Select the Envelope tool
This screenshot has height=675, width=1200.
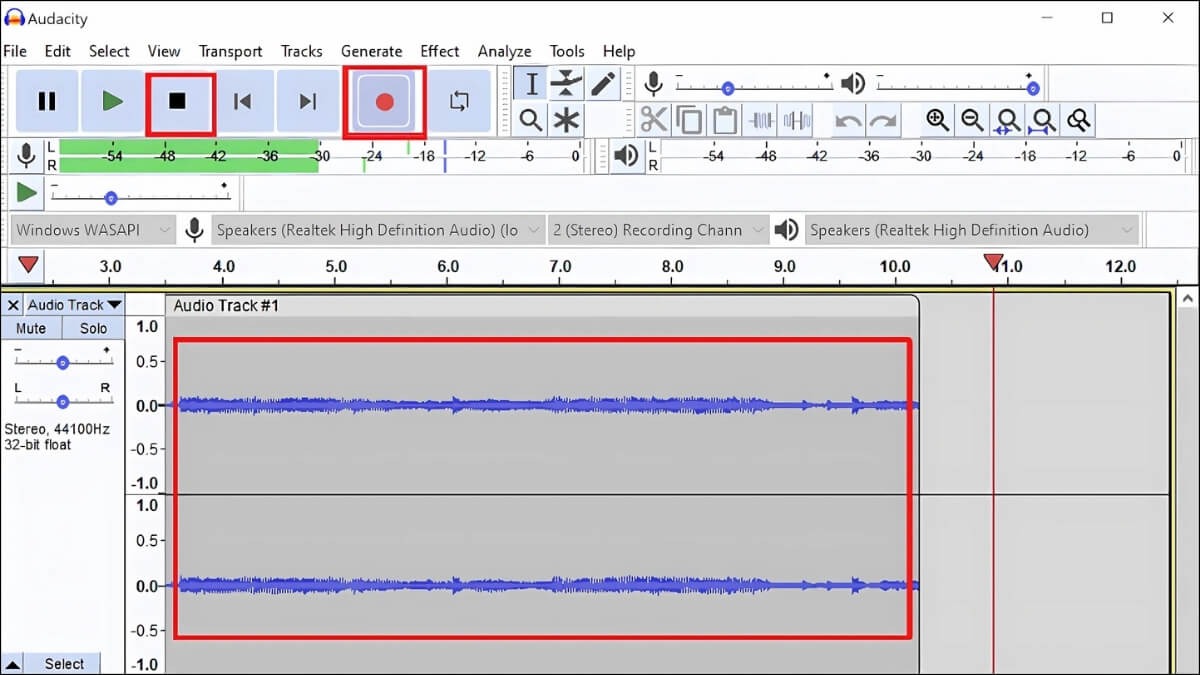point(567,84)
